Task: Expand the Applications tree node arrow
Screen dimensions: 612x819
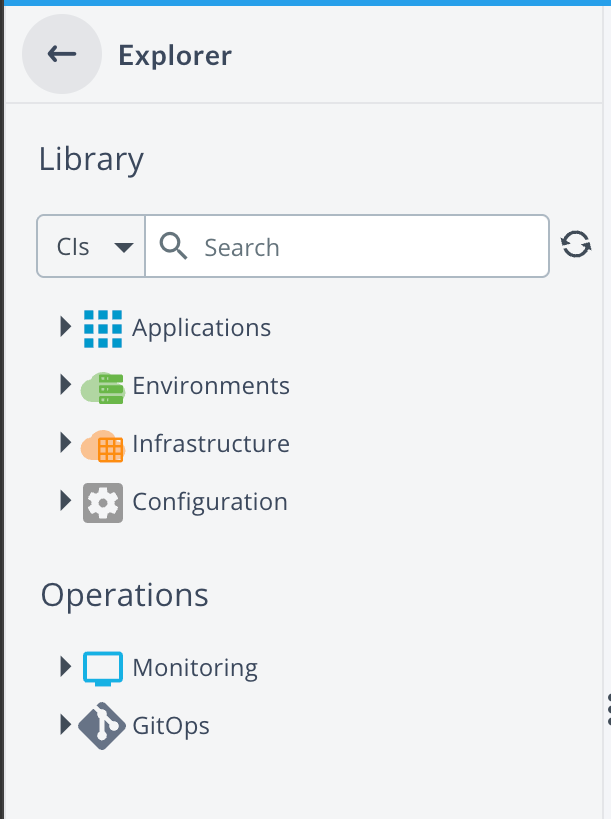Action: (65, 326)
